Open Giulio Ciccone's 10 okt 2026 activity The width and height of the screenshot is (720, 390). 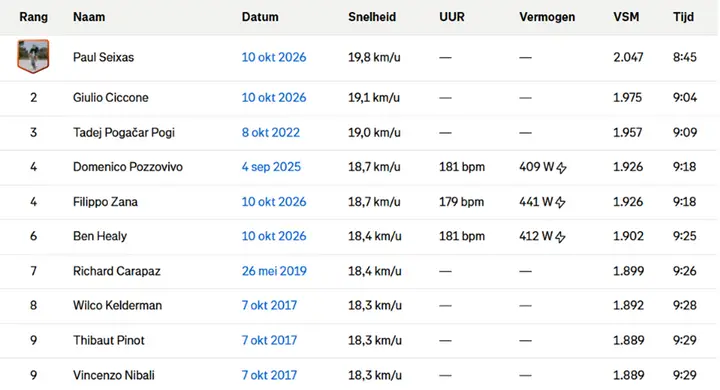[x=274, y=97]
